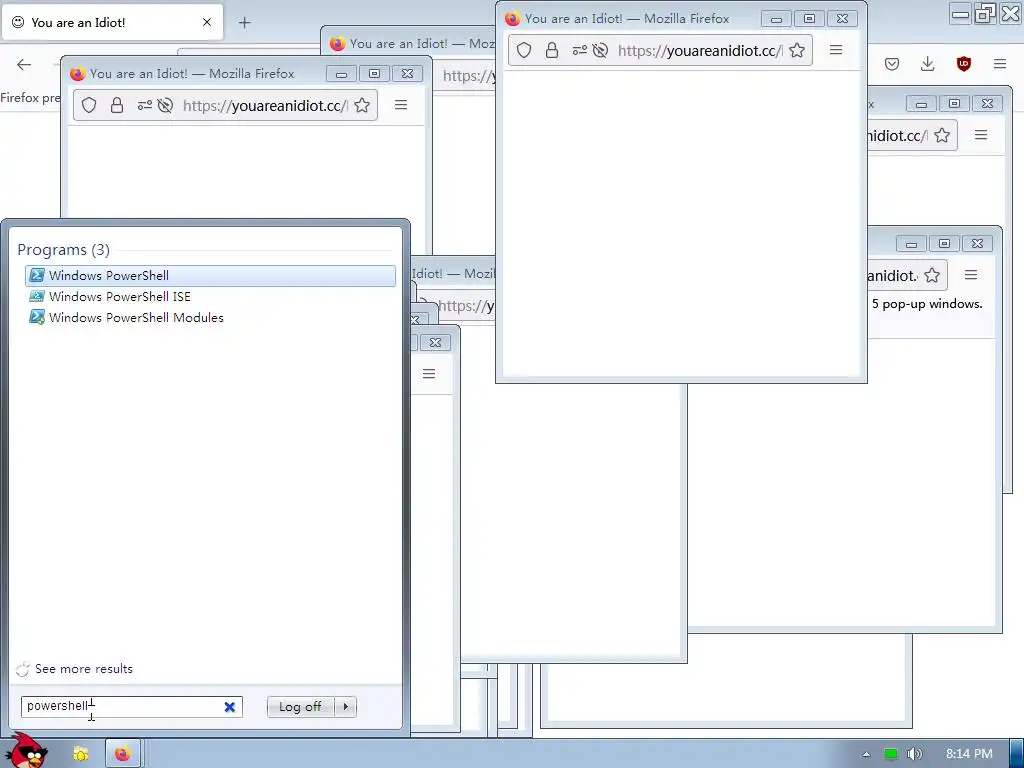Show hidden tray icons arrow

(866, 754)
